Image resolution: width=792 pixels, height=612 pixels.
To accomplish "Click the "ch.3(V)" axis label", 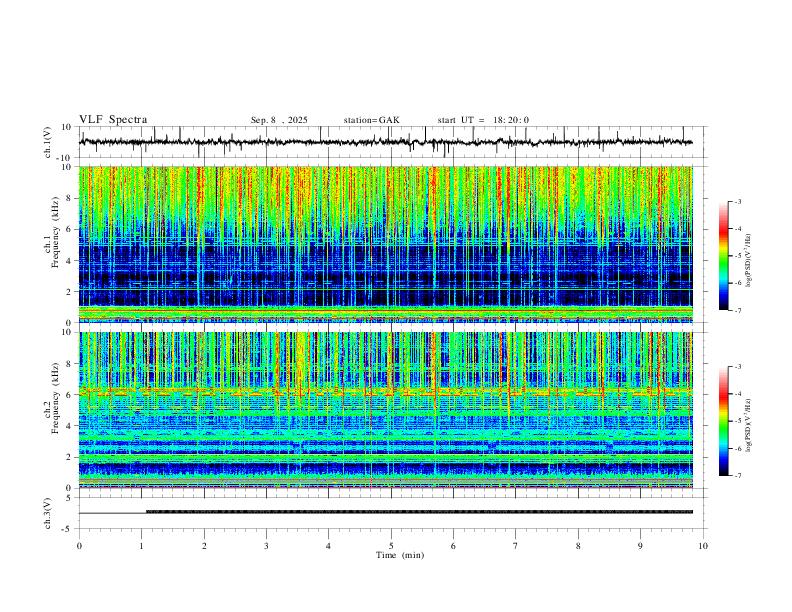I will pos(48,514).
